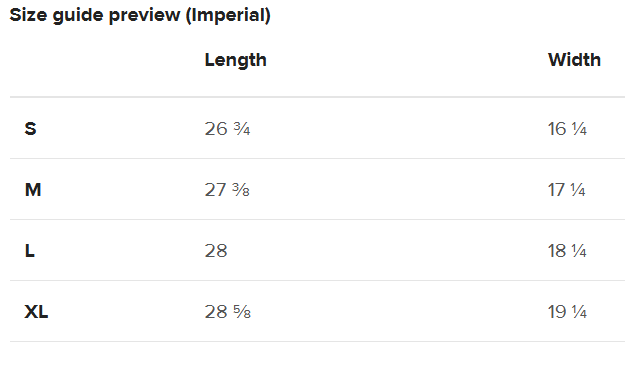Select the 17 ¼ width value
625x367 pixels.
click(566, 190)
